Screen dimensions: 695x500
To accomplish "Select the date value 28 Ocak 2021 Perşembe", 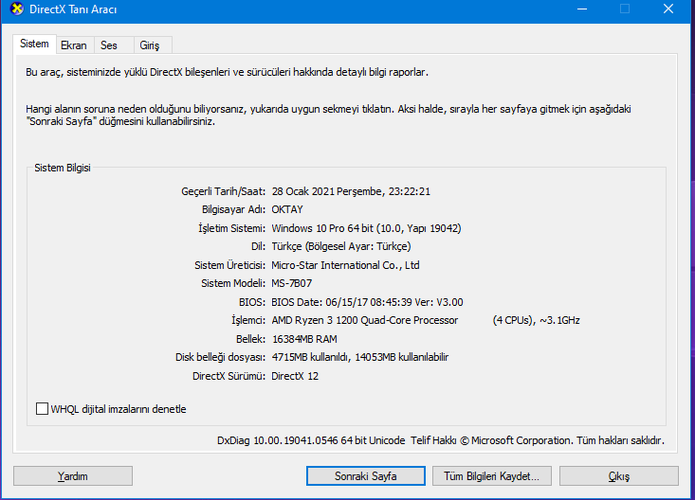I will click(328, 191).
